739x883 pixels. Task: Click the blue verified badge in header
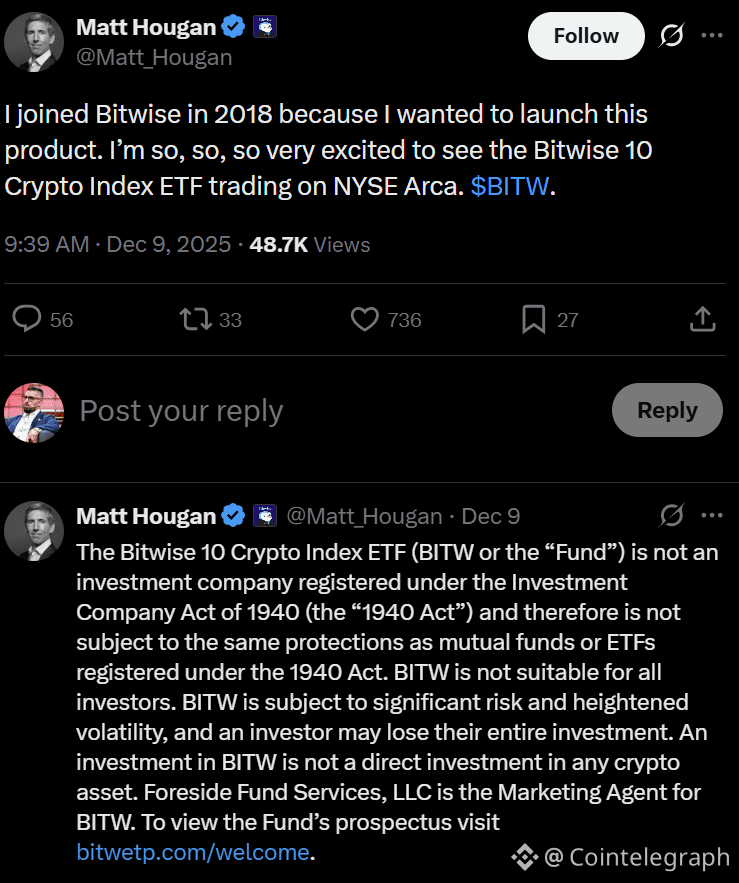(236, 27)
